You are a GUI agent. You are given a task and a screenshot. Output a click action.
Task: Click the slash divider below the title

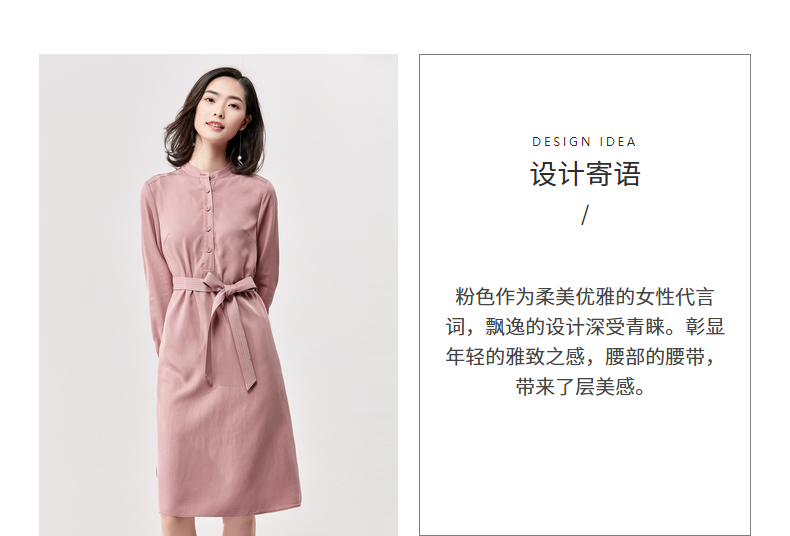click(x=584, y=215)
